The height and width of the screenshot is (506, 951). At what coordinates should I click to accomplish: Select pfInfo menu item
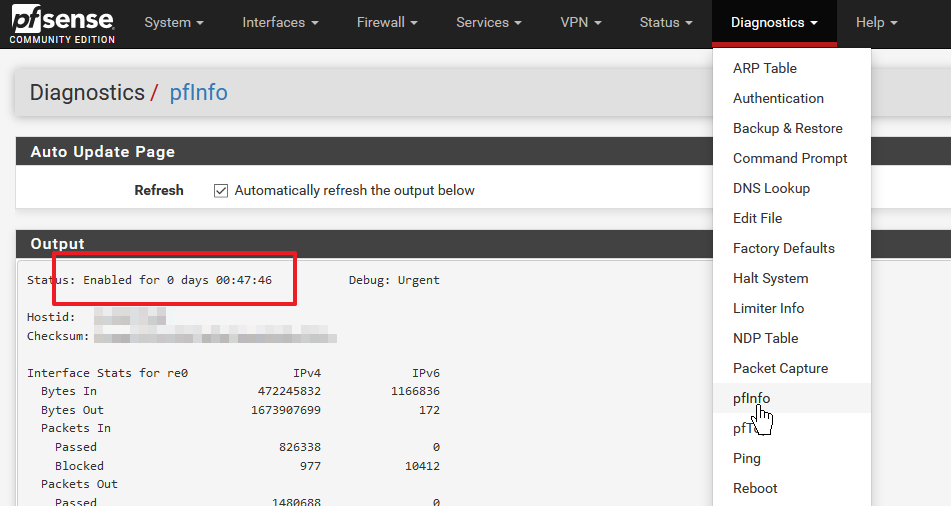point(791,398)
